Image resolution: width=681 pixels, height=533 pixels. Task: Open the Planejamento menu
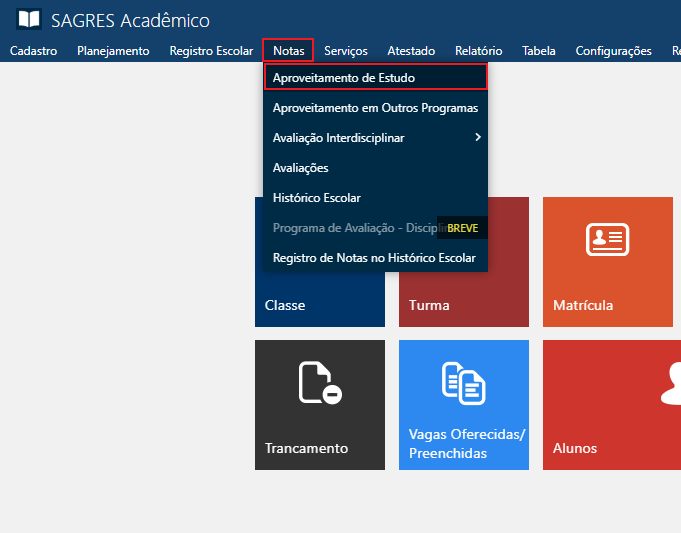coord(113,51)
